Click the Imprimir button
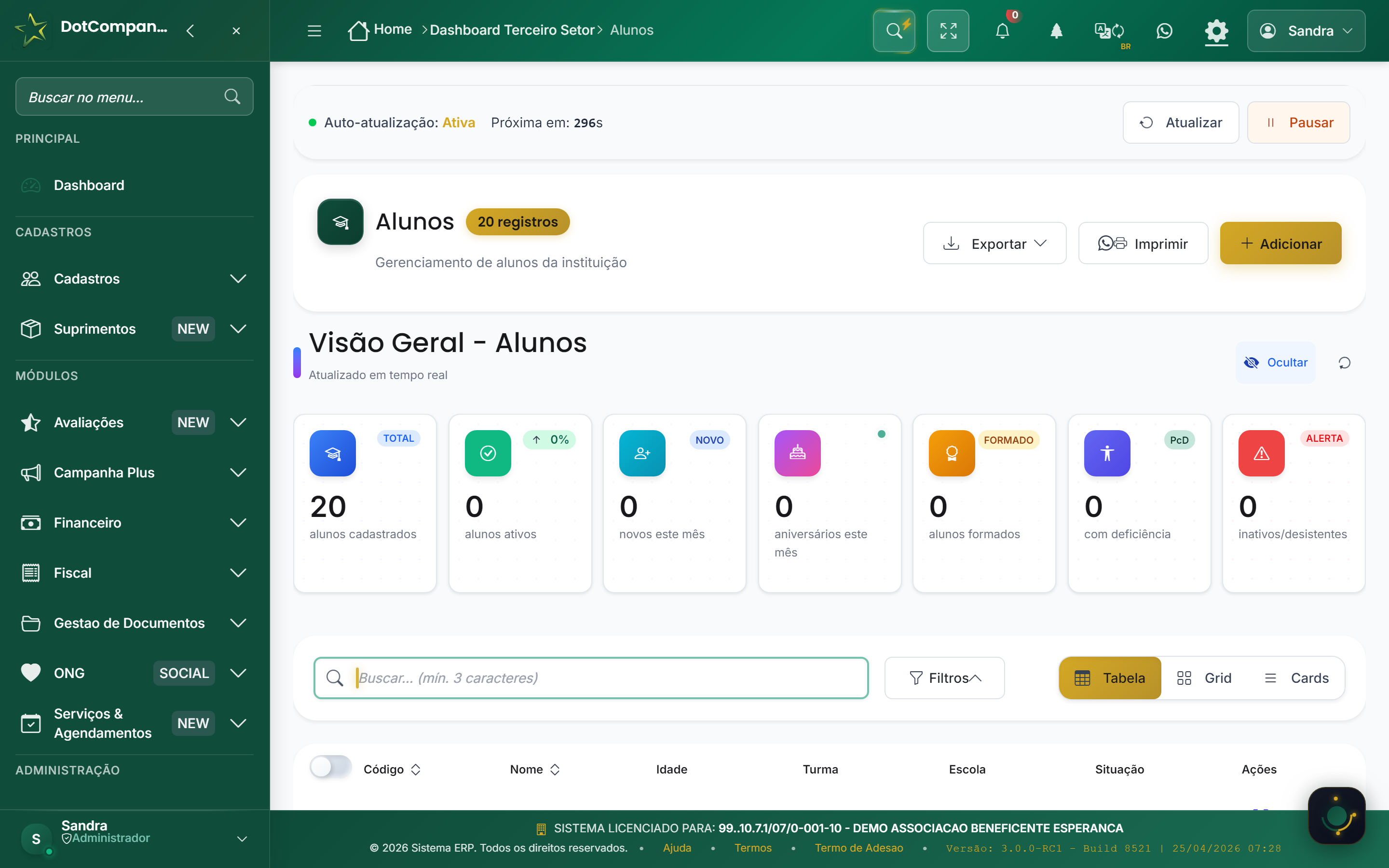Screen dimensions: 1389x868 [1143, 244]
